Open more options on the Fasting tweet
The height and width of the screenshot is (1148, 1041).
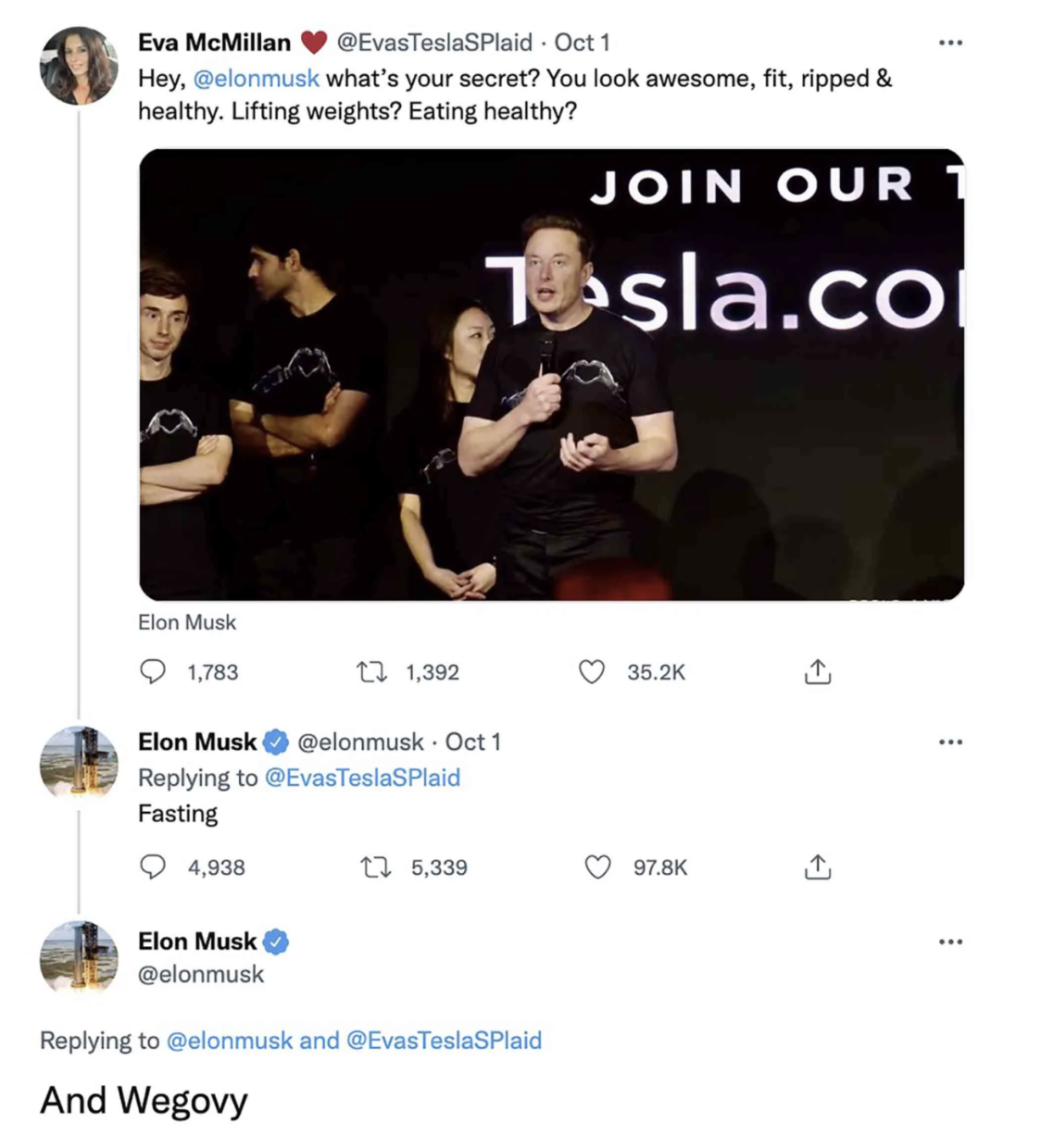(x=950, y=742)
